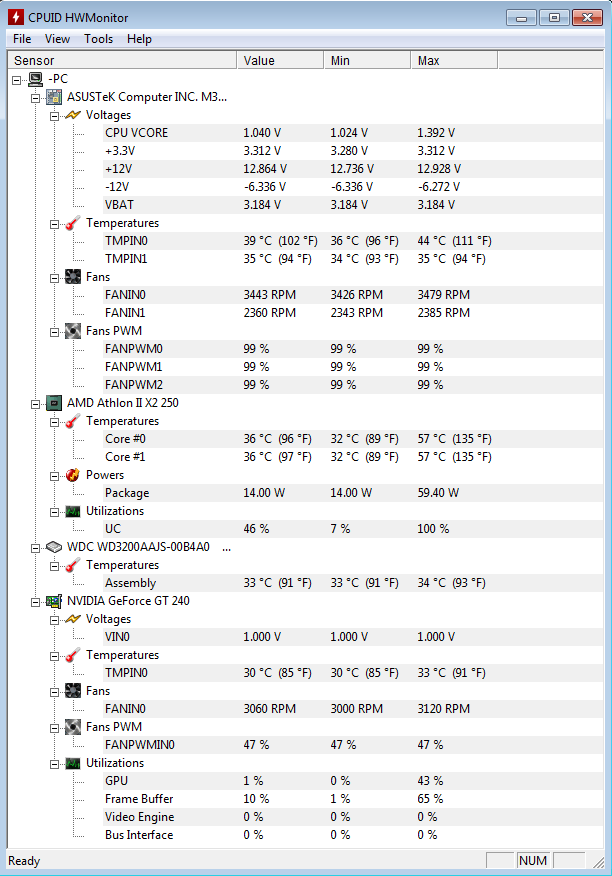Collapse the NVIDIA Utilizations group

[x=54, y=764]
